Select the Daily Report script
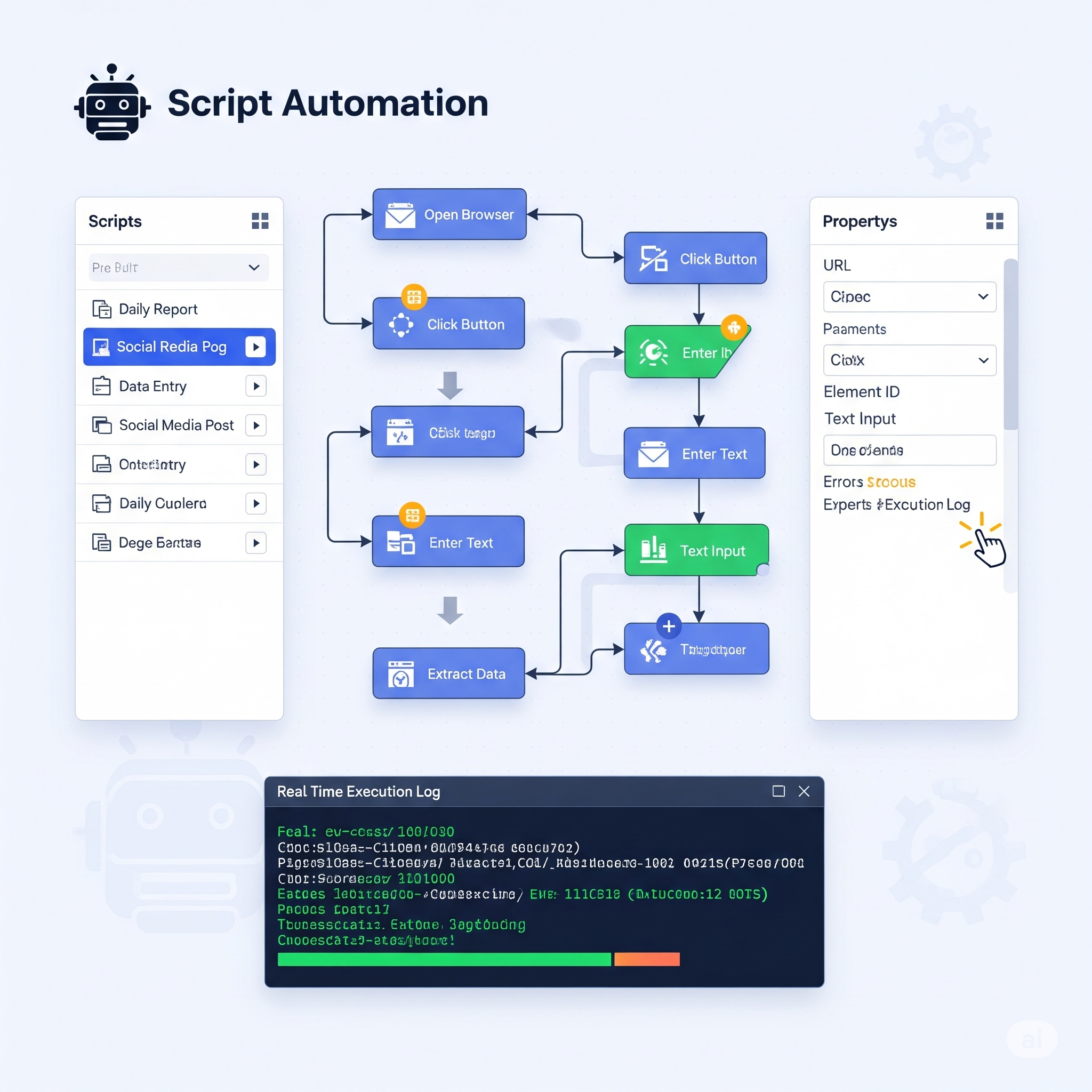The height and width of the screenshot is (1092, 1092). pos(158,309)
